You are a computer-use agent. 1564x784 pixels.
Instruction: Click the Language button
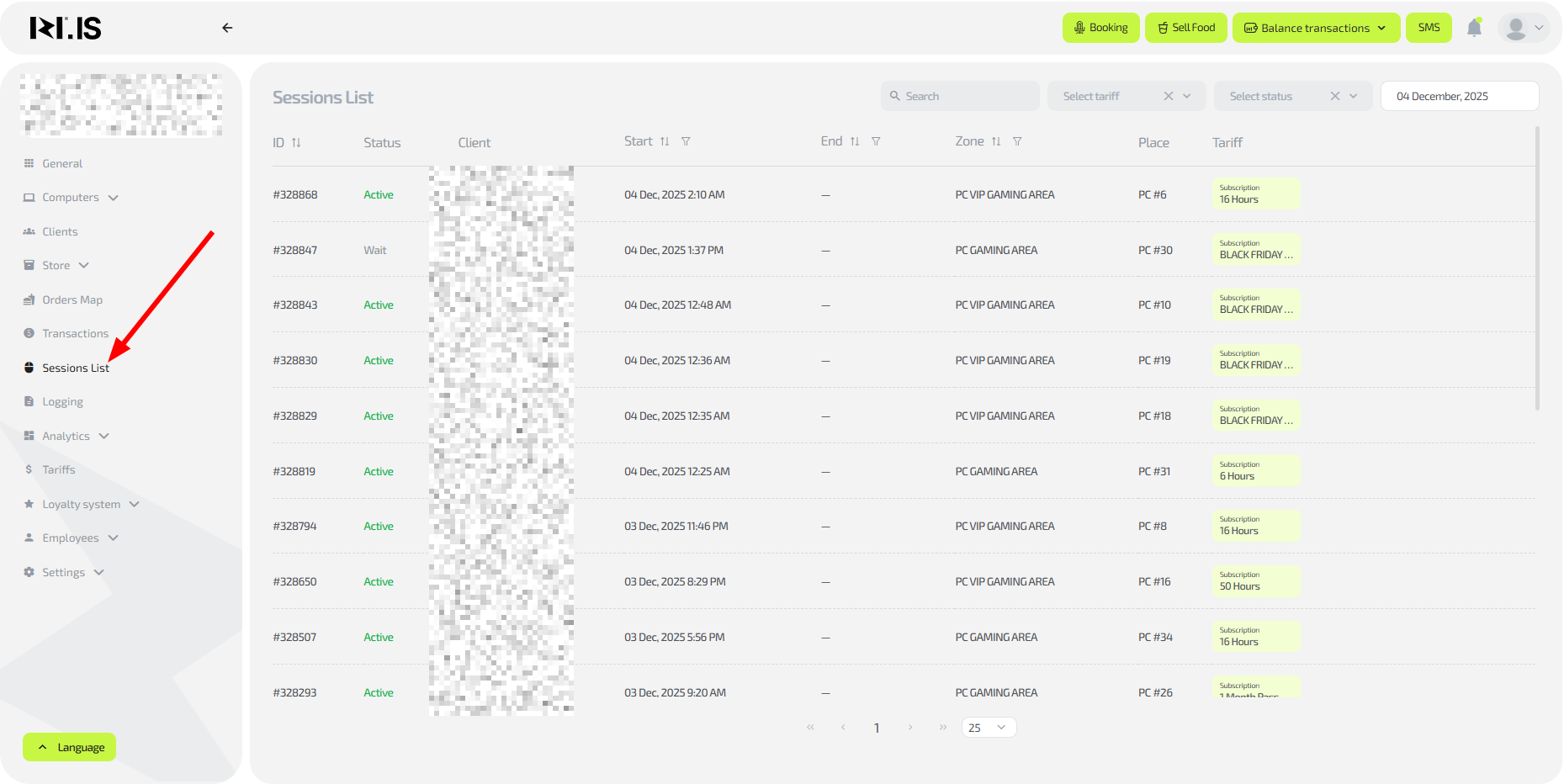click(x=70, y=747)
